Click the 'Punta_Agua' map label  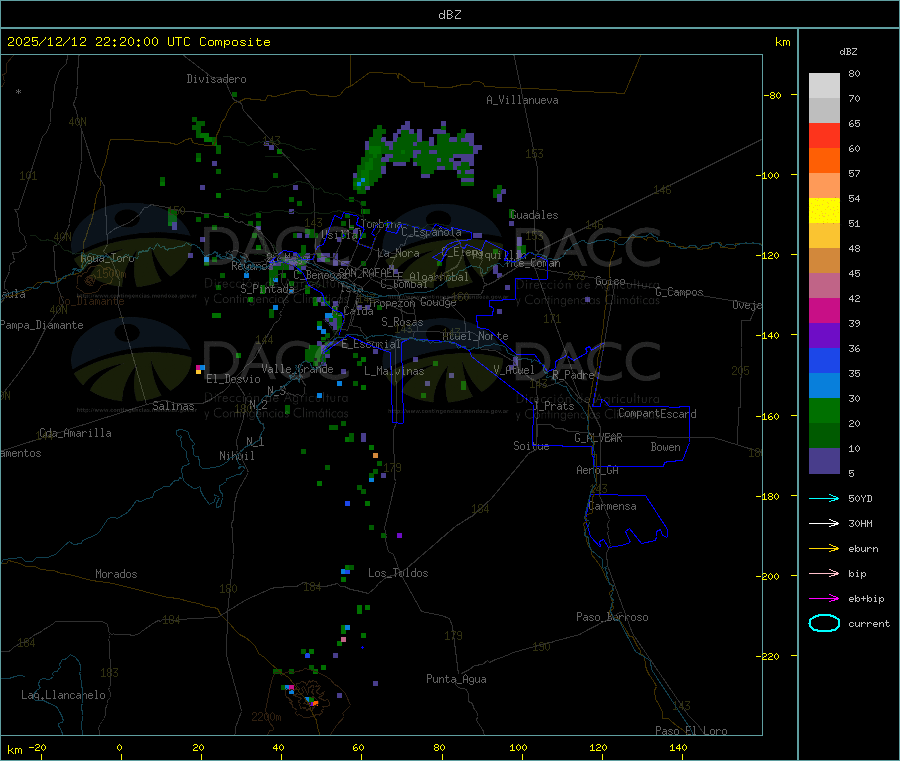[x=456, y=679]
